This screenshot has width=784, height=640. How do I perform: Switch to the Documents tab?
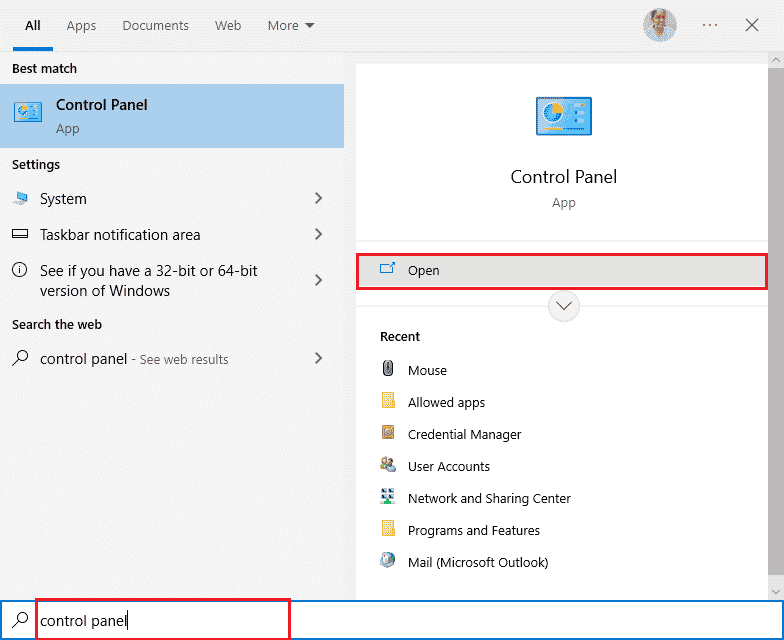click(x=155, y=25)
